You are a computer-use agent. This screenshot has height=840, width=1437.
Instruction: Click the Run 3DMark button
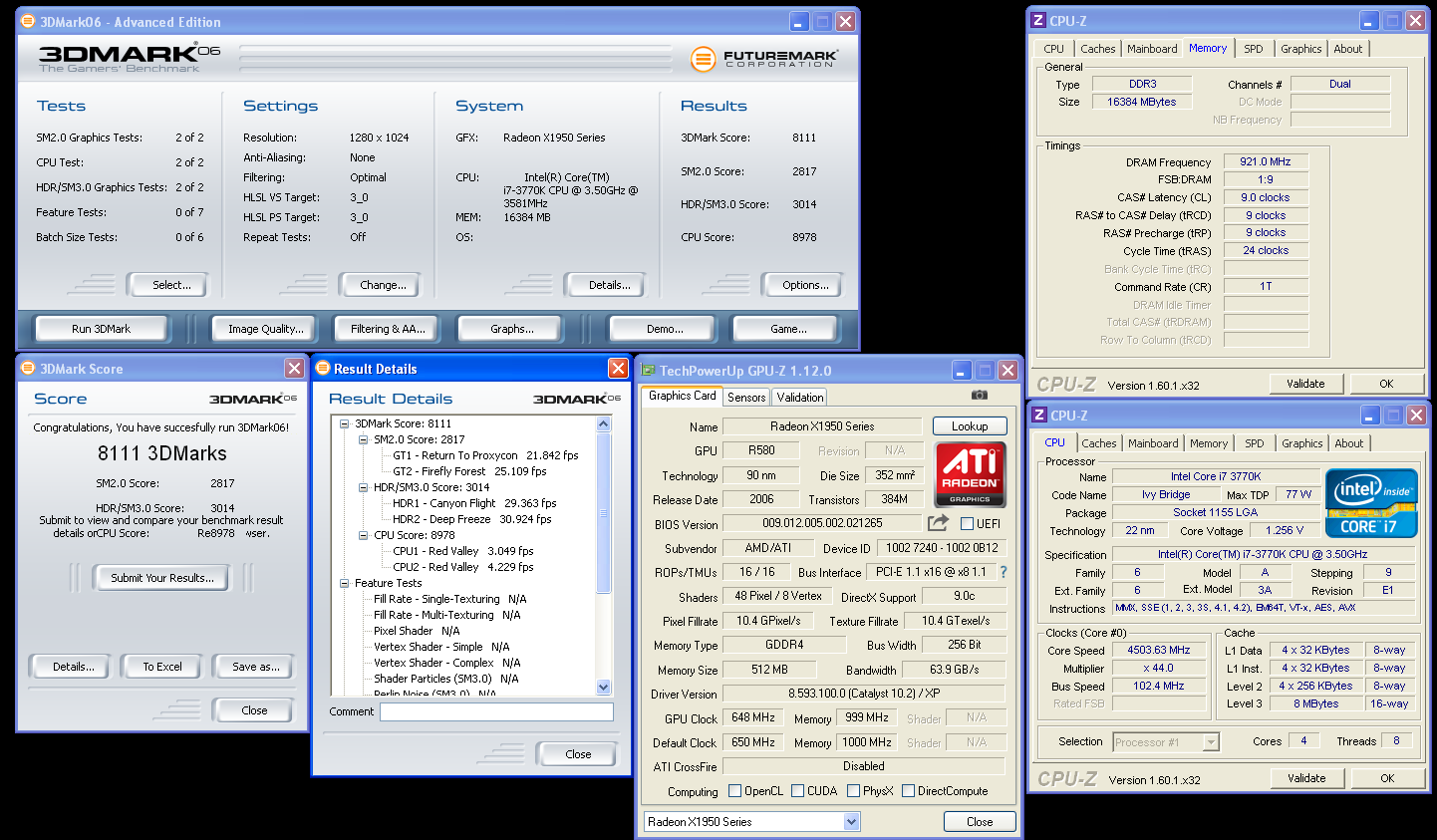coord(102,329)
